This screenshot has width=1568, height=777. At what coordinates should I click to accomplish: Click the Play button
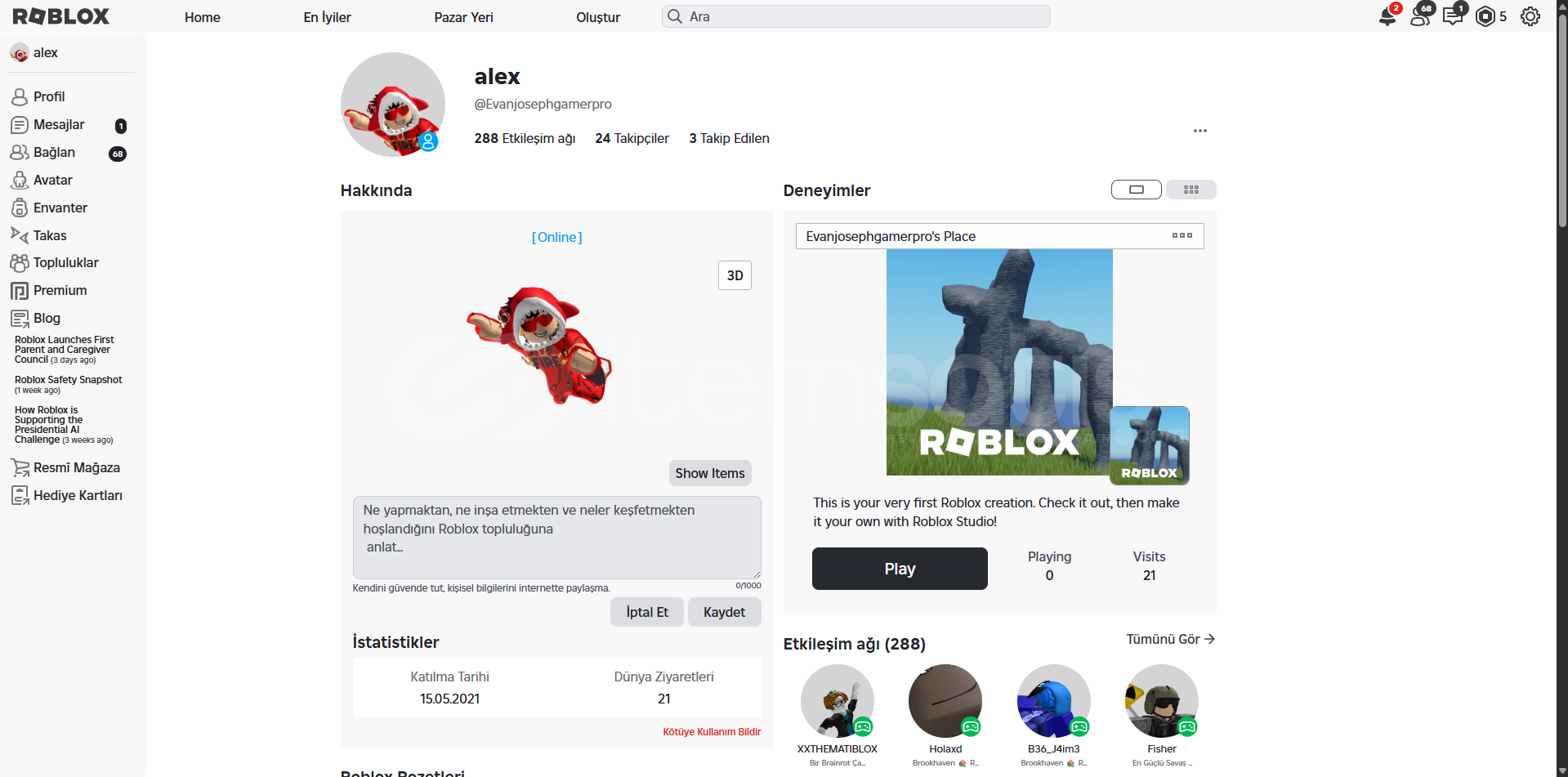(x=900, y=569)
